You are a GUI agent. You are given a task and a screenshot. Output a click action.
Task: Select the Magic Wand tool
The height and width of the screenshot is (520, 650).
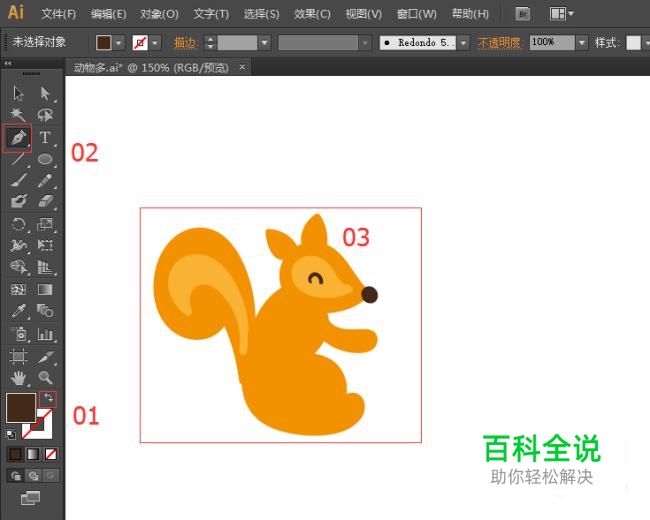[x=18, y=114]
